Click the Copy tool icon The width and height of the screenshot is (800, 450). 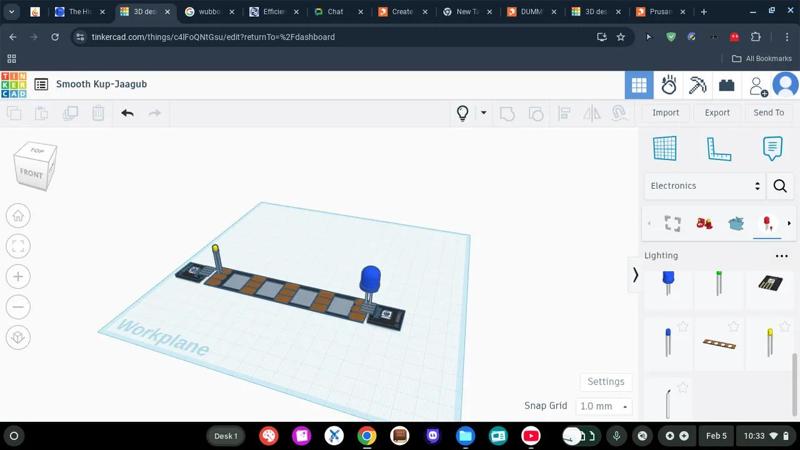(x=14, y=113)
